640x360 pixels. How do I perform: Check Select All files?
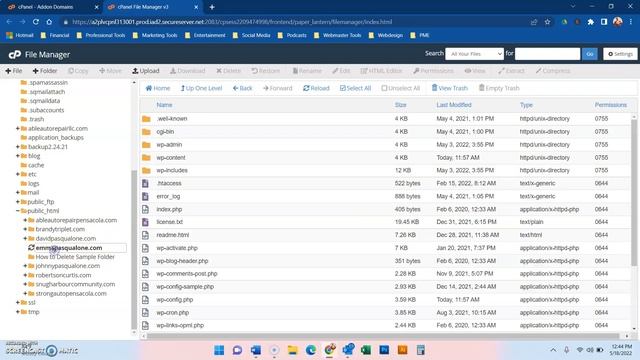coord(356,88)
